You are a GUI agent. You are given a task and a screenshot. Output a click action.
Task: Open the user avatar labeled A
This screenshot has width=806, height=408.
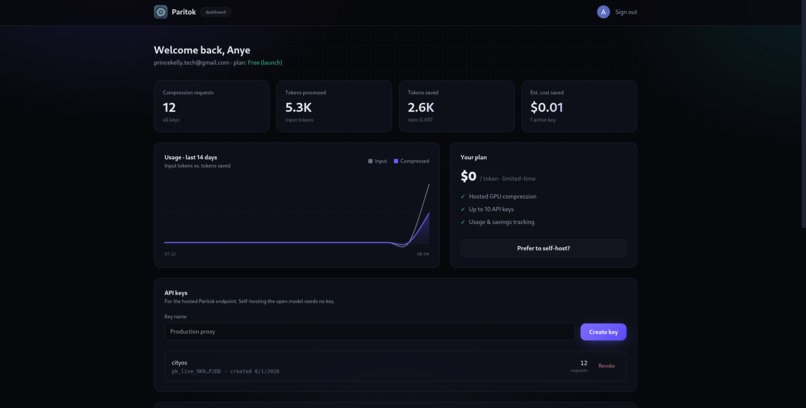pos(603,12)
